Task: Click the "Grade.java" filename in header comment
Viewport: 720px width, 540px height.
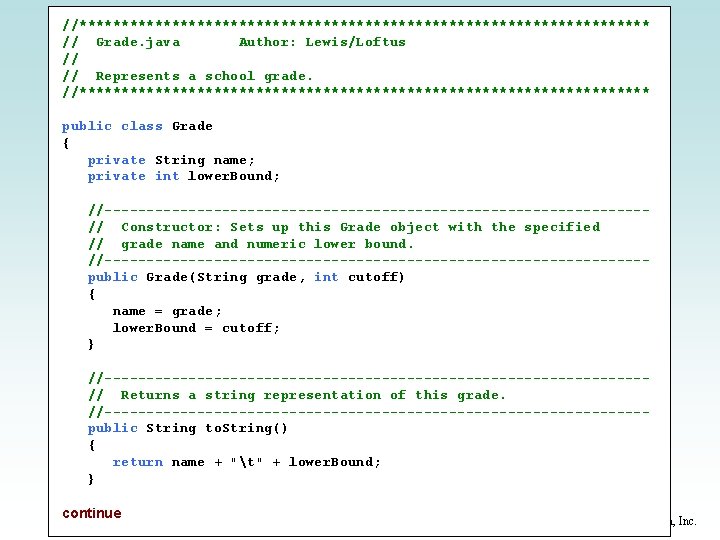Action: coord(138,42)
